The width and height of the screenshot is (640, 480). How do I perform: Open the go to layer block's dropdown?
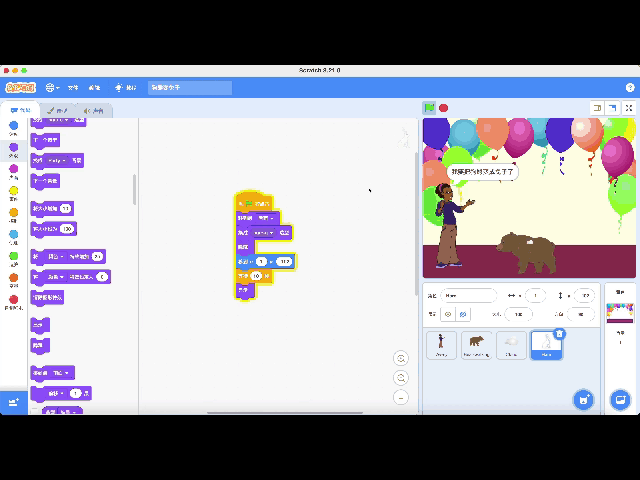pos(61,373)
